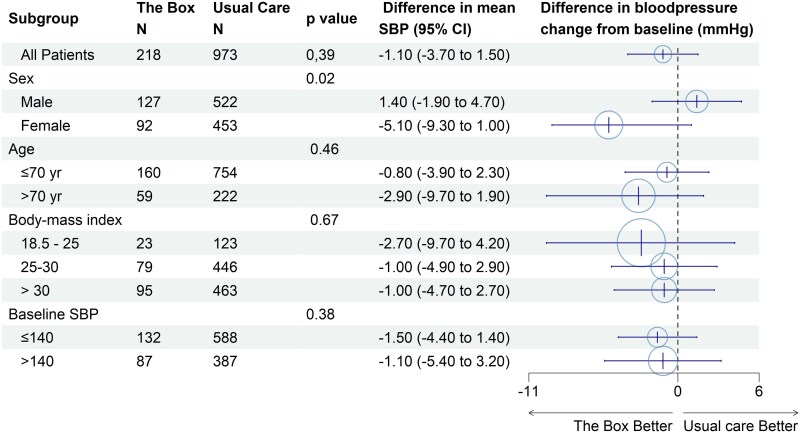Click the Male subgroup plot marker
The height and width of the screenshot is (433, 800).
(x=697, y=101)
